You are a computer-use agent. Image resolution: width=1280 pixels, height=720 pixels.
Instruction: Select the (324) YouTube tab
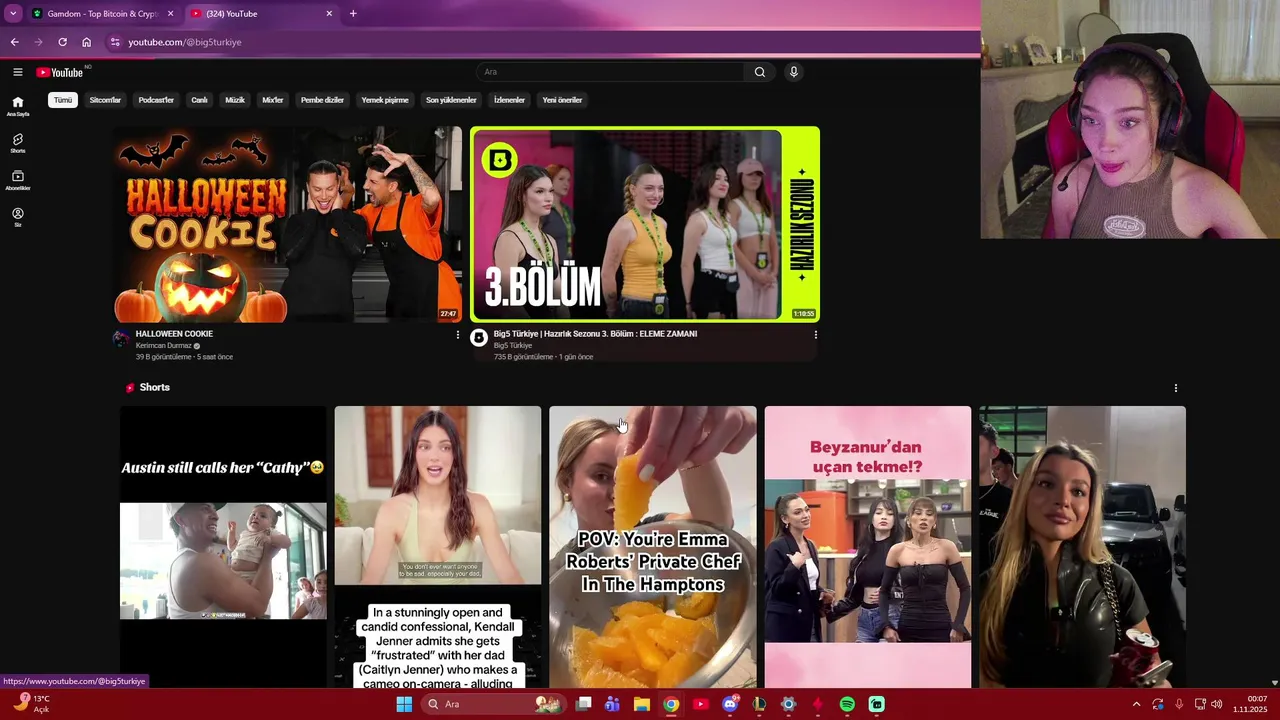tap(262, 13)
